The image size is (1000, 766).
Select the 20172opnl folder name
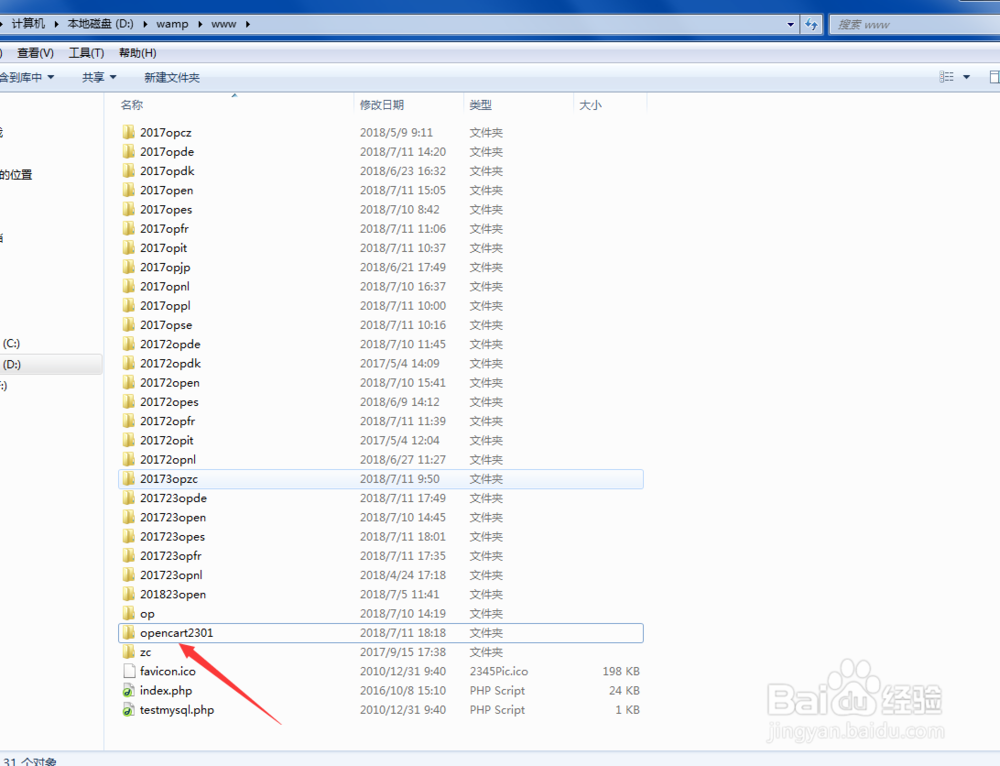pos(168,459)
